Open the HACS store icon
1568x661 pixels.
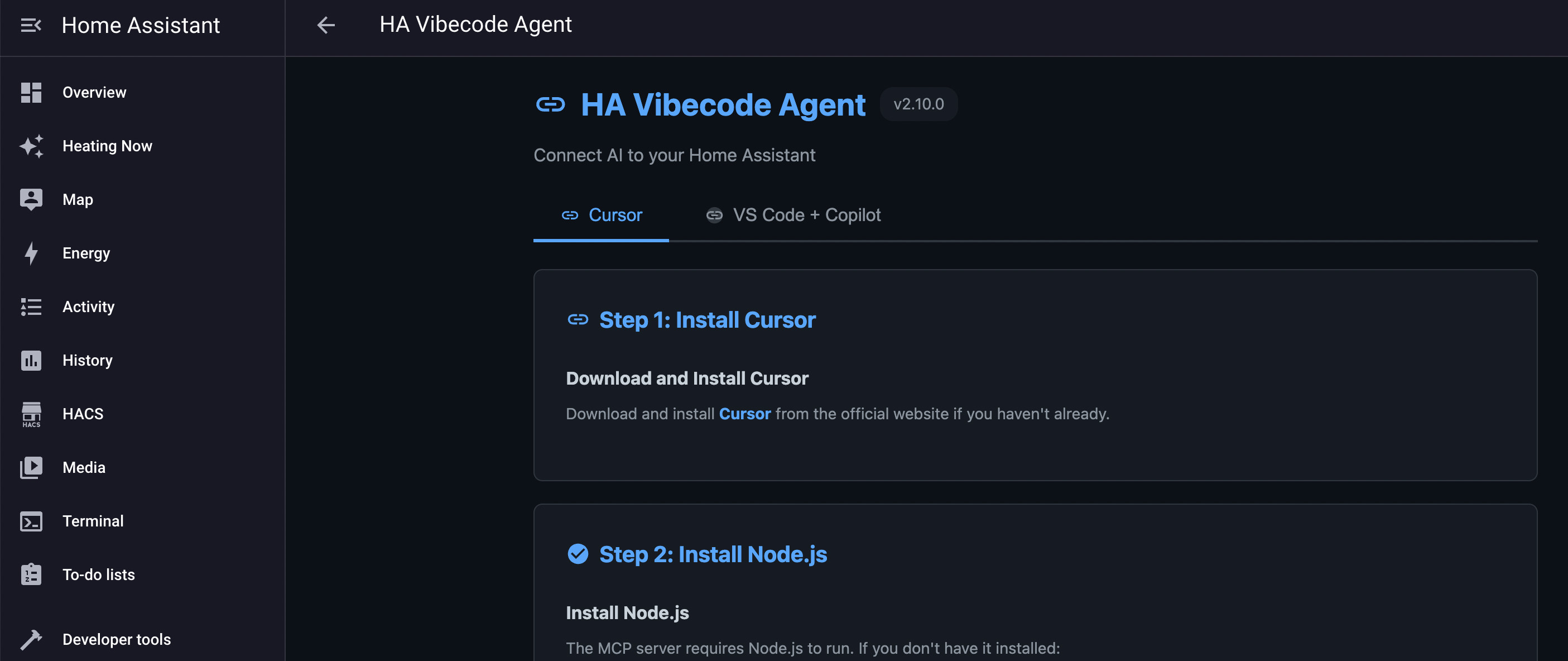(x=31, y=414)
